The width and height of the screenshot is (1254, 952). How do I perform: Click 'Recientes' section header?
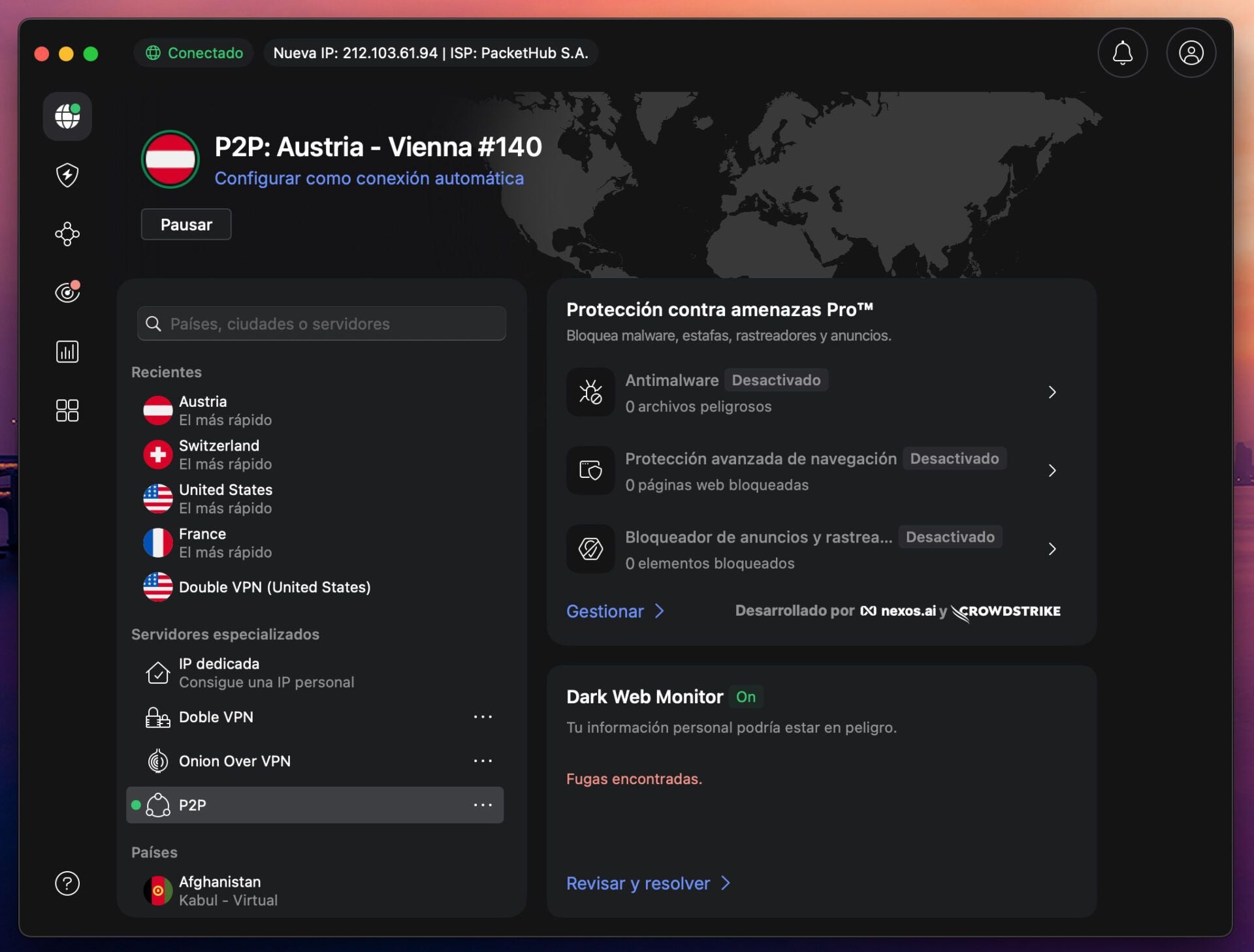(x=167, y=372)
